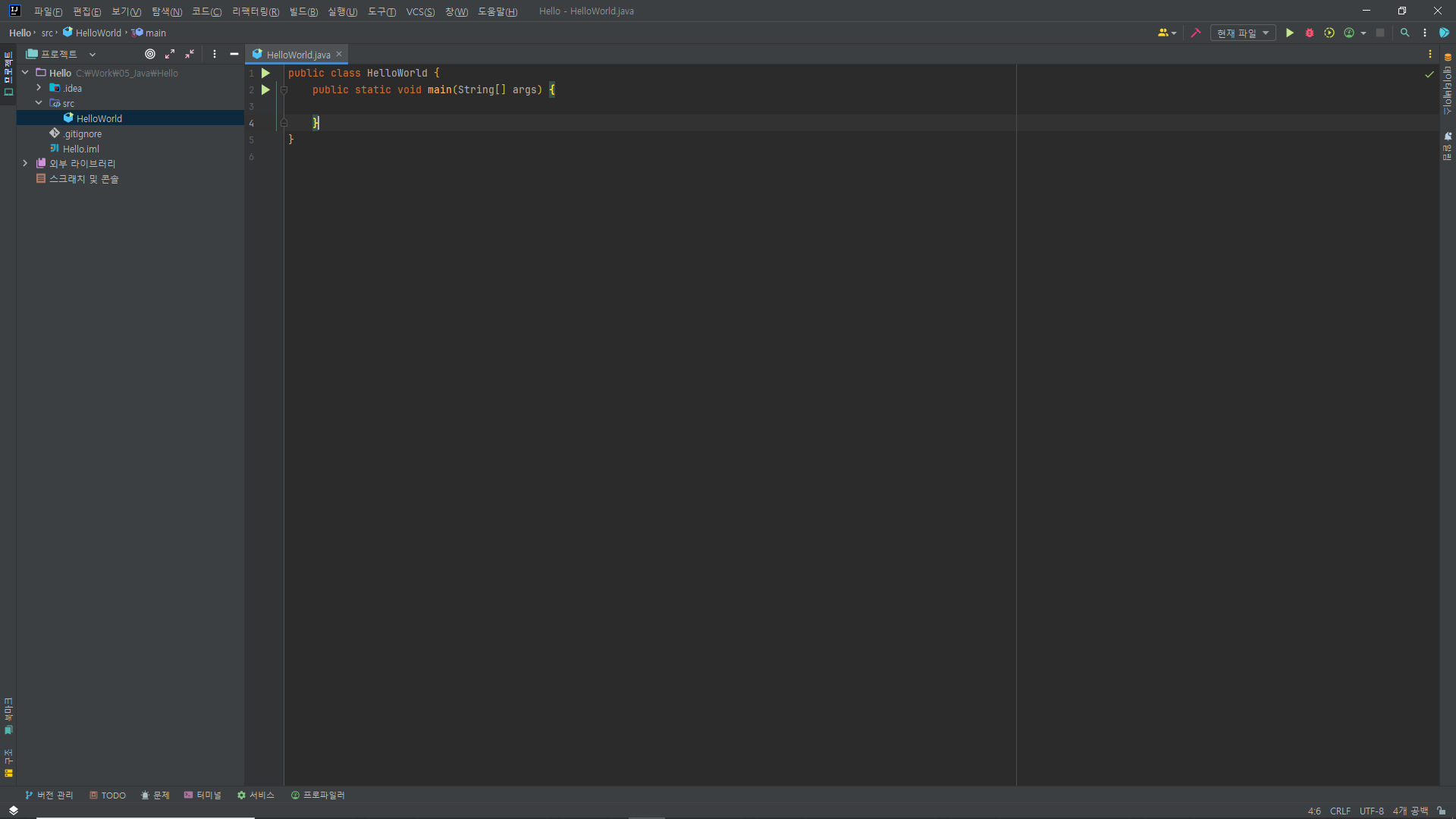
Task: Click CRLF line separator in status bar
Action: [1340, 811]
